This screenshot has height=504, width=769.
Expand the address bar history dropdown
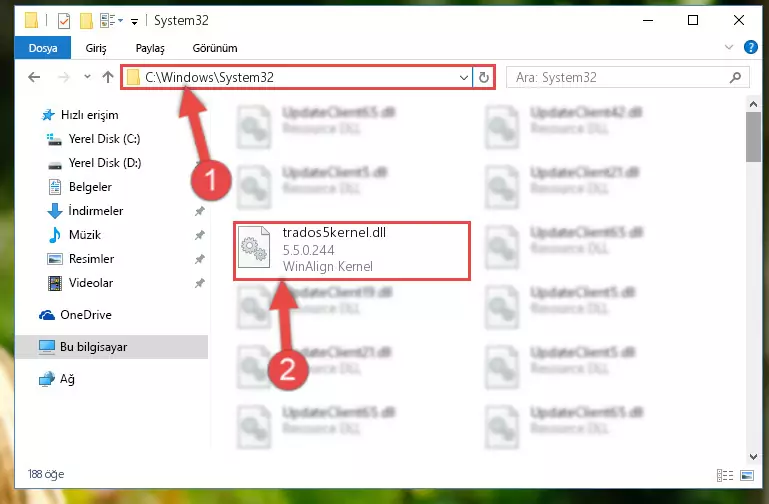pyautogui.click(x=463, y=77)
